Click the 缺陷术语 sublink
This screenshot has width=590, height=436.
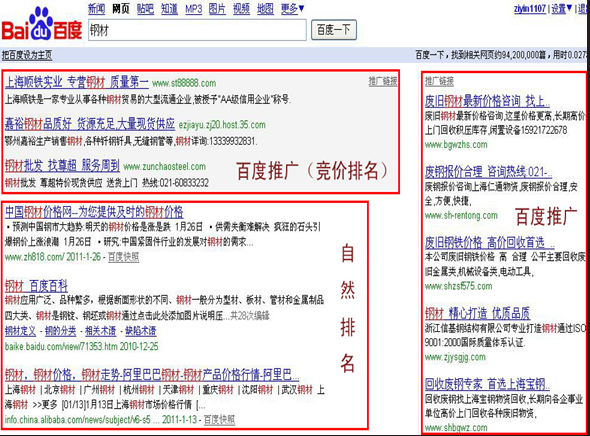tap(140, 331)
